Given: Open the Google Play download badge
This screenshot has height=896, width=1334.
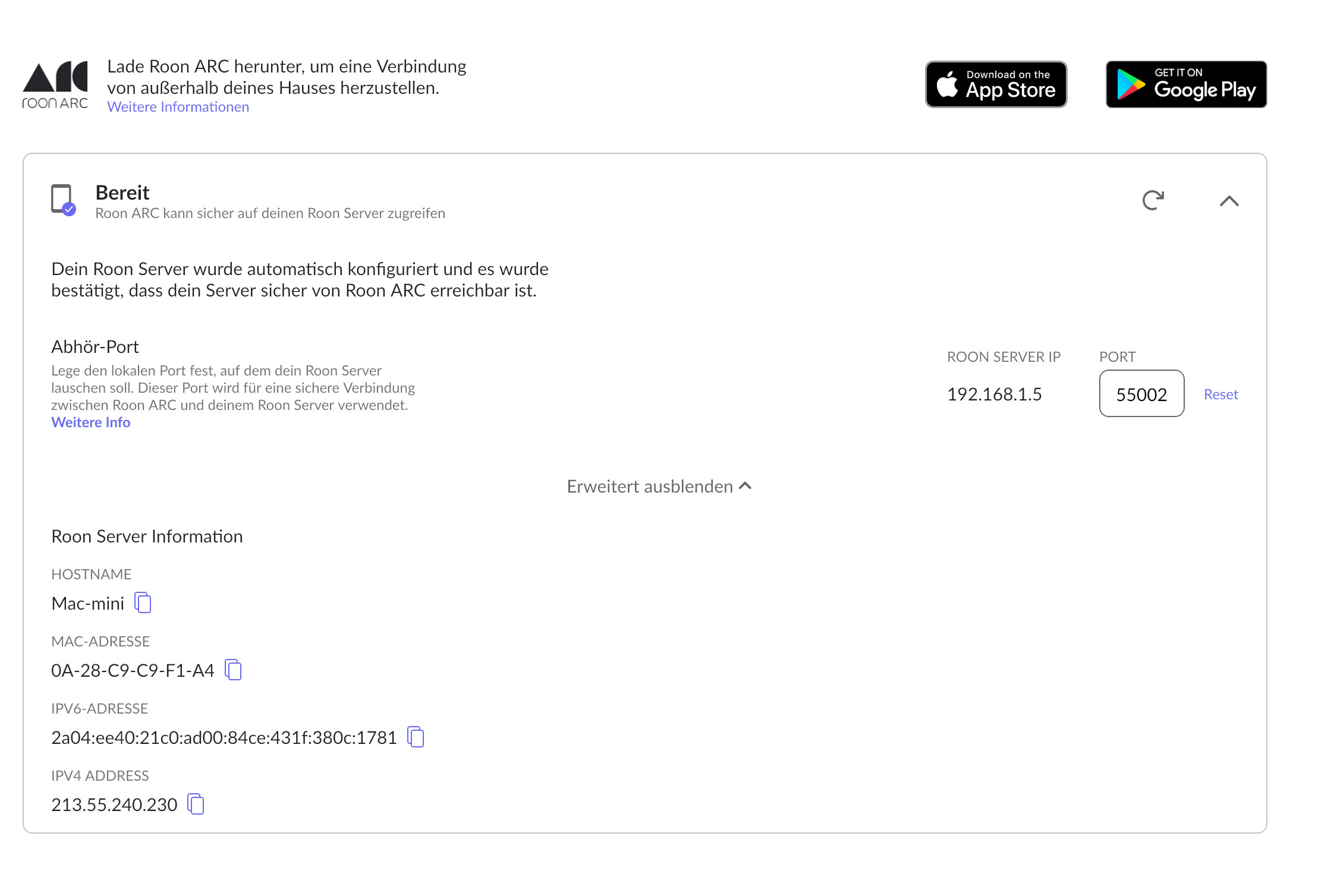Looking at the screenshot, I should click(1186, 84).
